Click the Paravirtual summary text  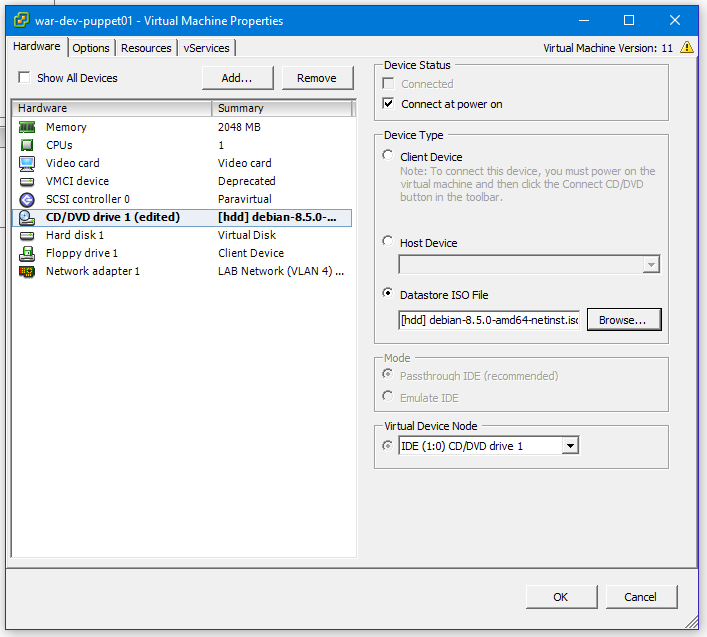(x=245, y=199)
